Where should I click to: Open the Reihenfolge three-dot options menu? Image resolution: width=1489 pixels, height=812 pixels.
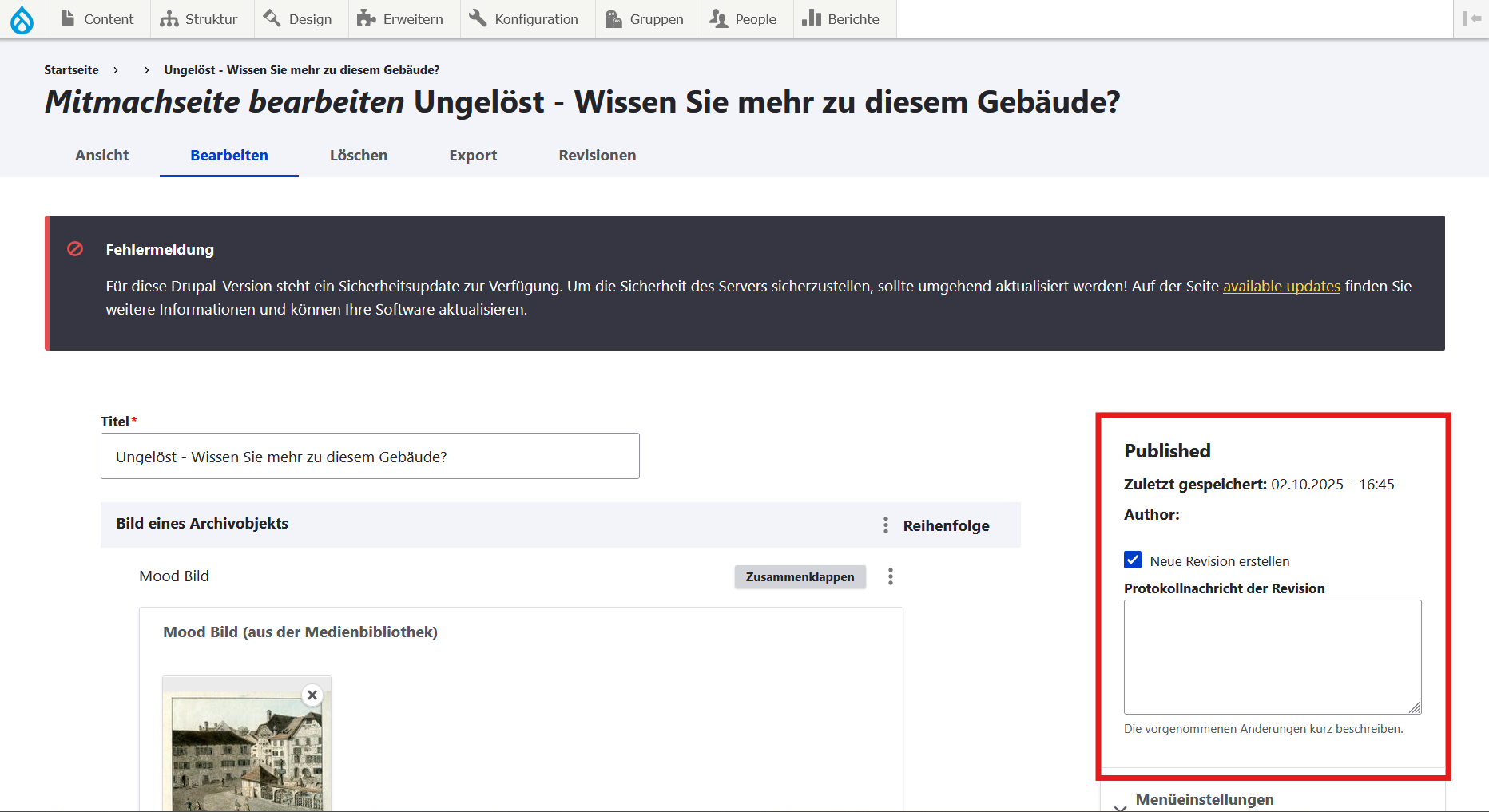pyautogui.click(x=885, y=525)
